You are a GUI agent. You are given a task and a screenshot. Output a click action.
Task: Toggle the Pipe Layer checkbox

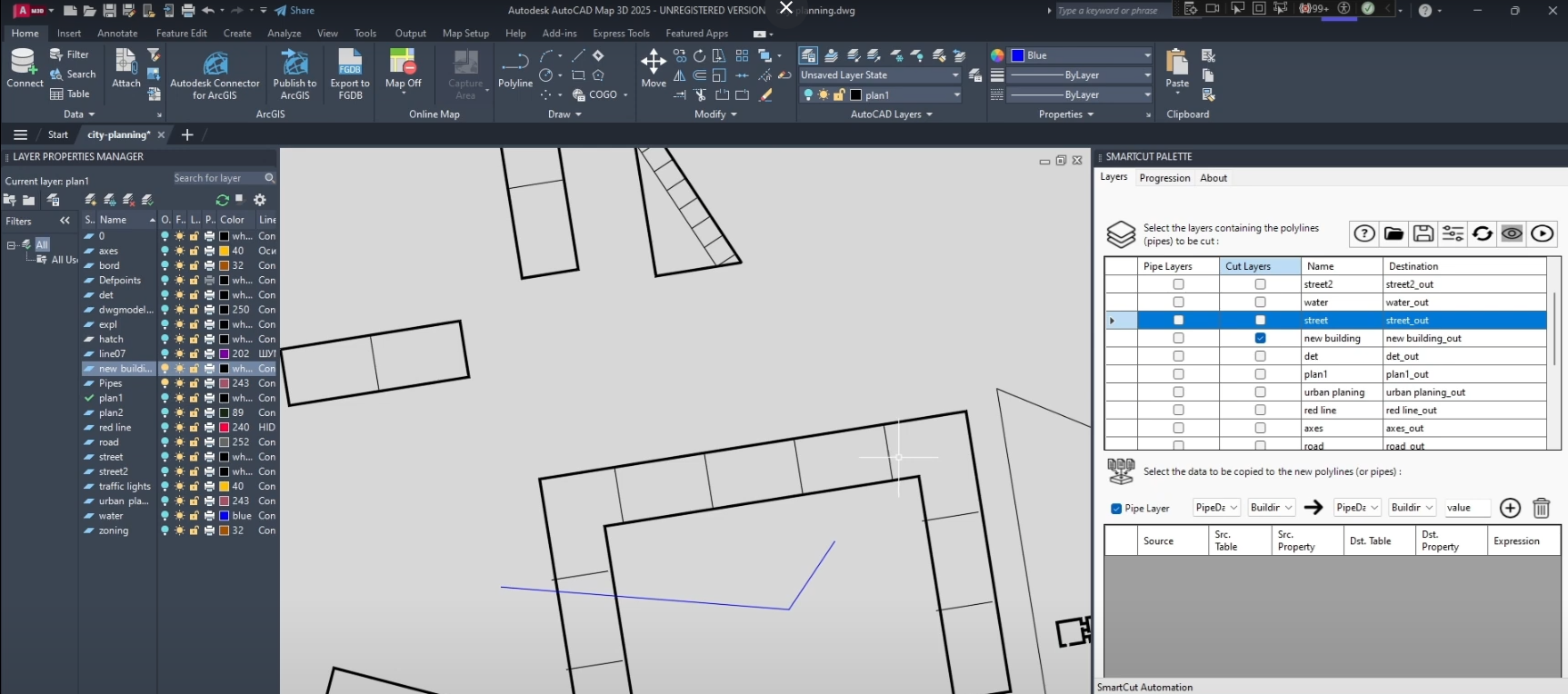point(1116,509)
